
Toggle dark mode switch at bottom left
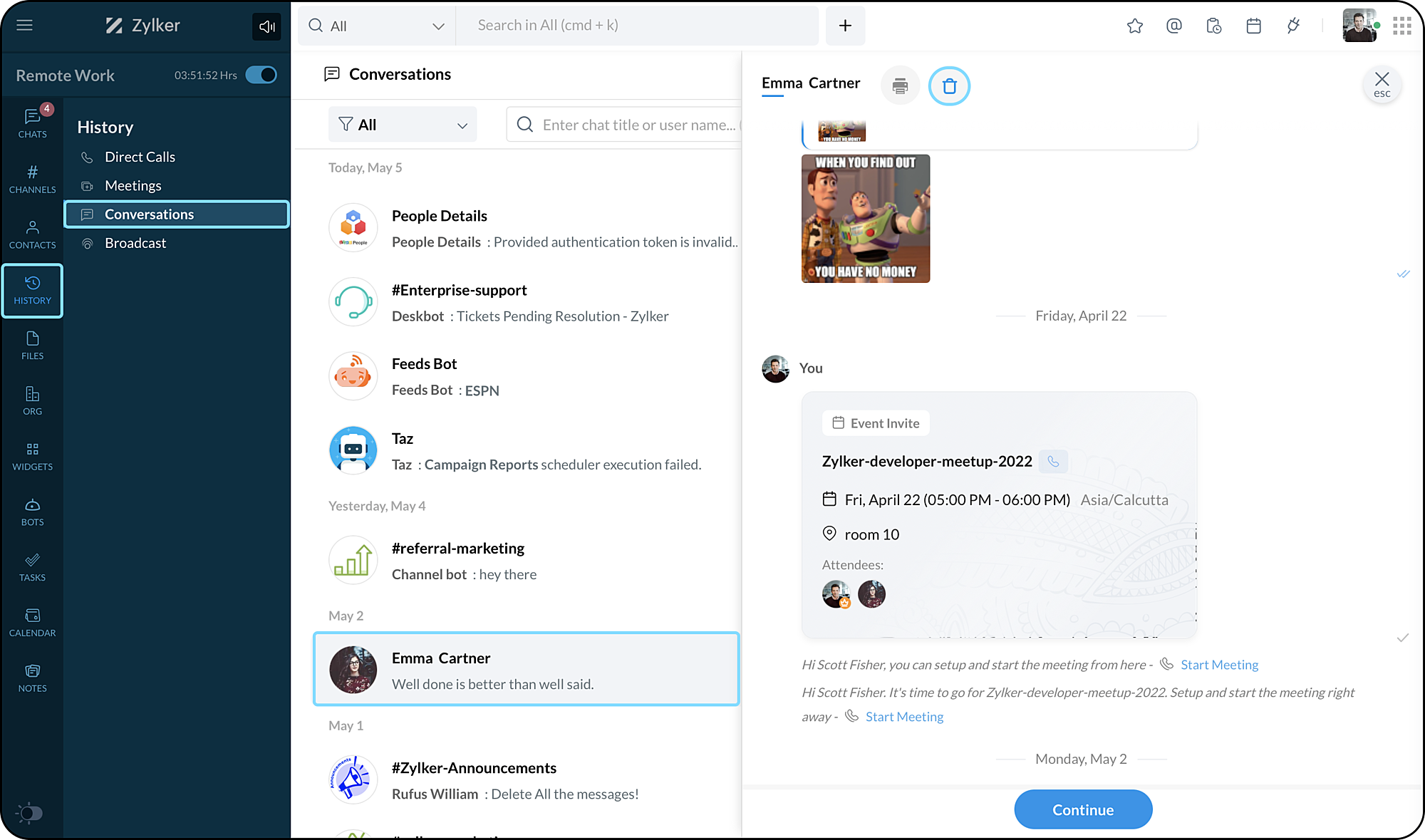pos(29,813)
